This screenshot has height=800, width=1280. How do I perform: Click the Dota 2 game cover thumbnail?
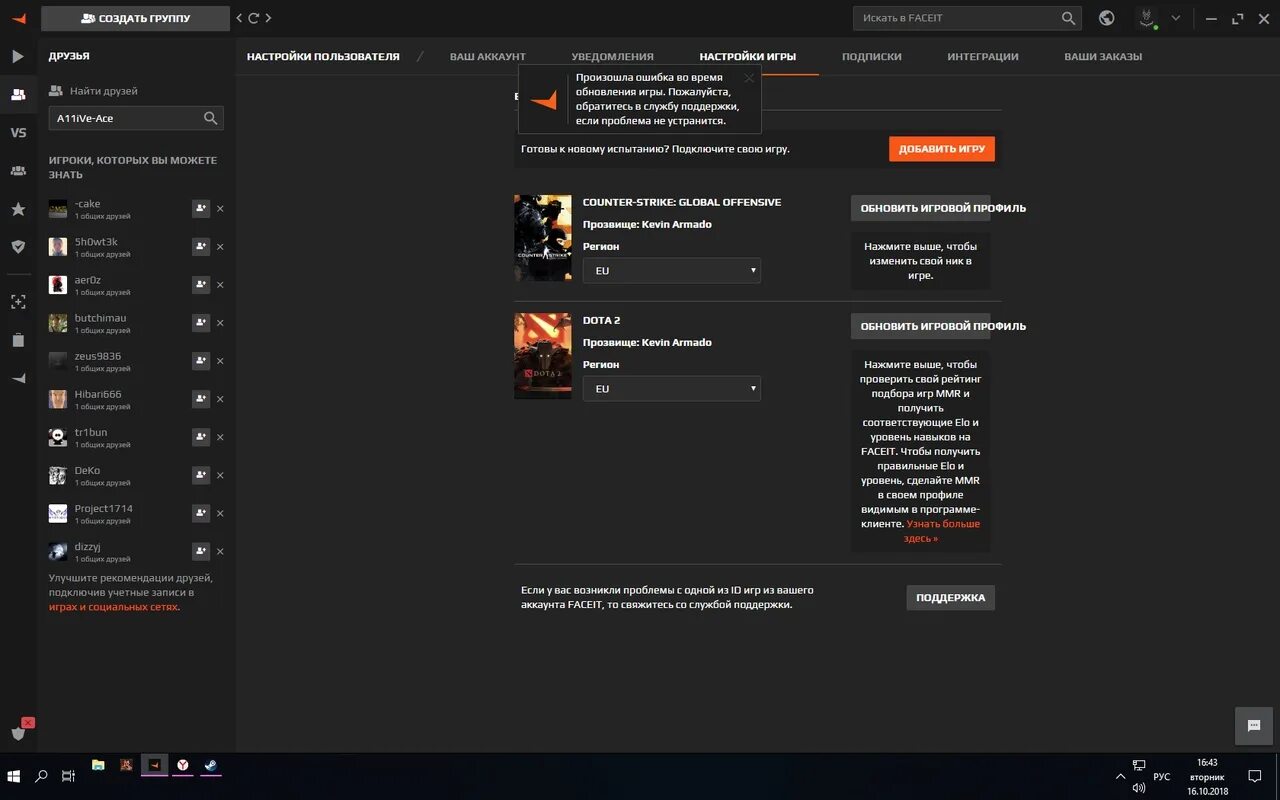coord(543,356)
